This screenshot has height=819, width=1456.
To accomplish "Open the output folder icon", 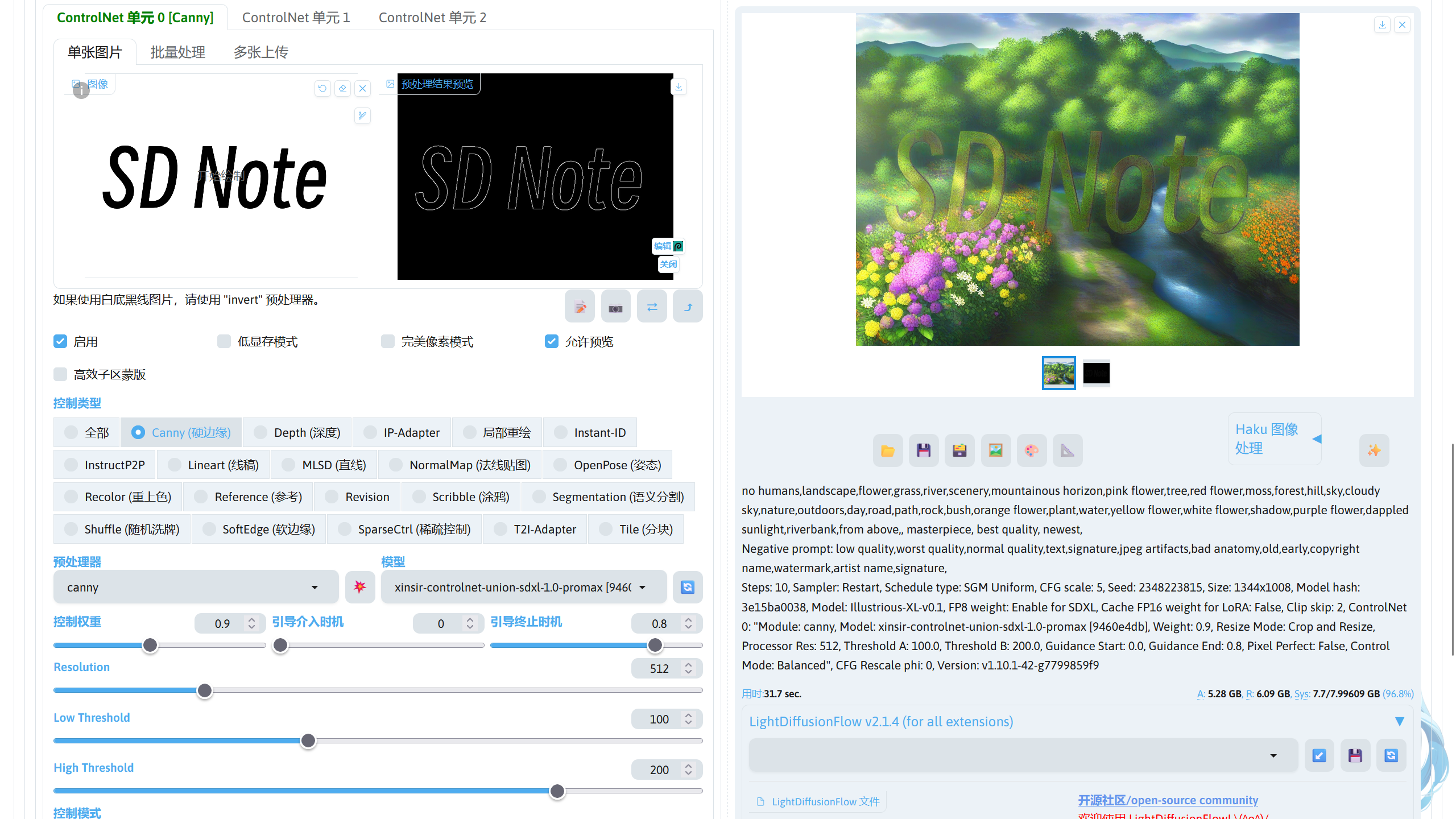I will tap(887, 450).
